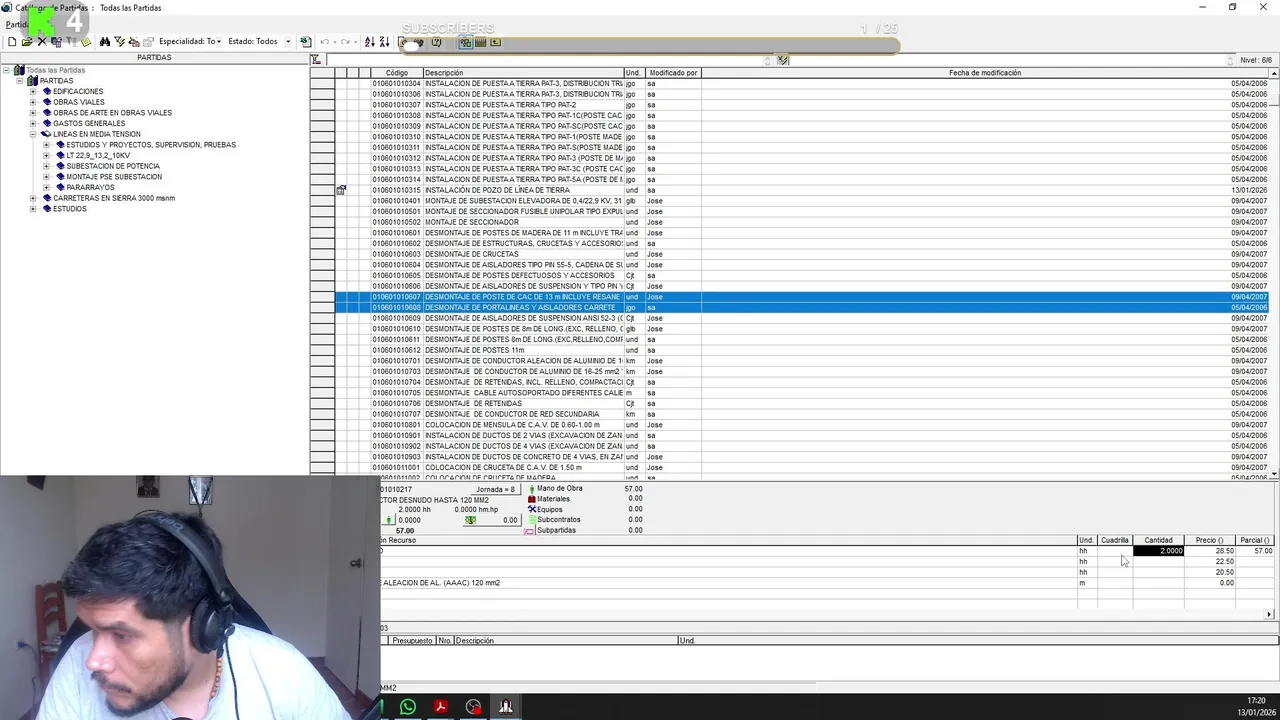Open Adobe Acrobat from the taskbar

[x=440, y=707]
